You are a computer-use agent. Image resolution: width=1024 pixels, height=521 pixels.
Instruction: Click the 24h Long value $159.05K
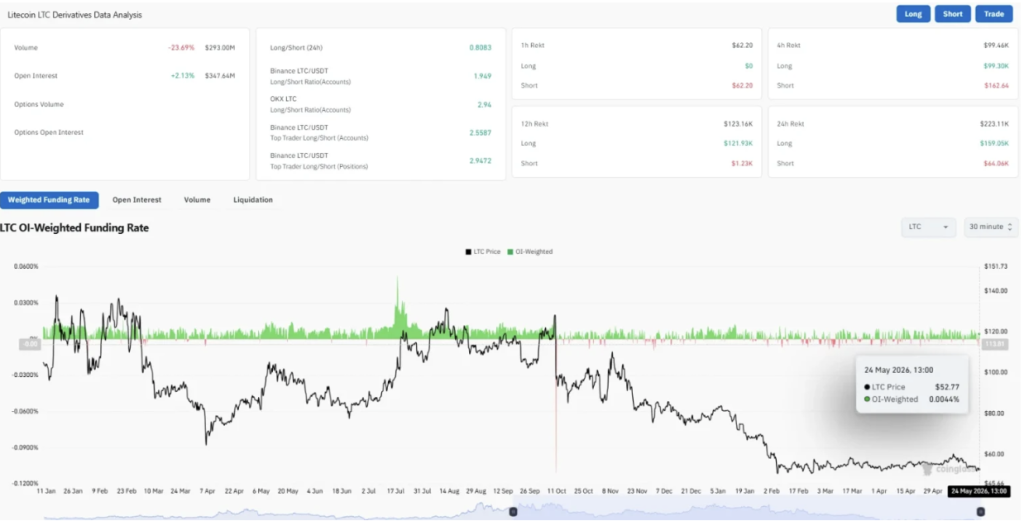pos(994,144)
